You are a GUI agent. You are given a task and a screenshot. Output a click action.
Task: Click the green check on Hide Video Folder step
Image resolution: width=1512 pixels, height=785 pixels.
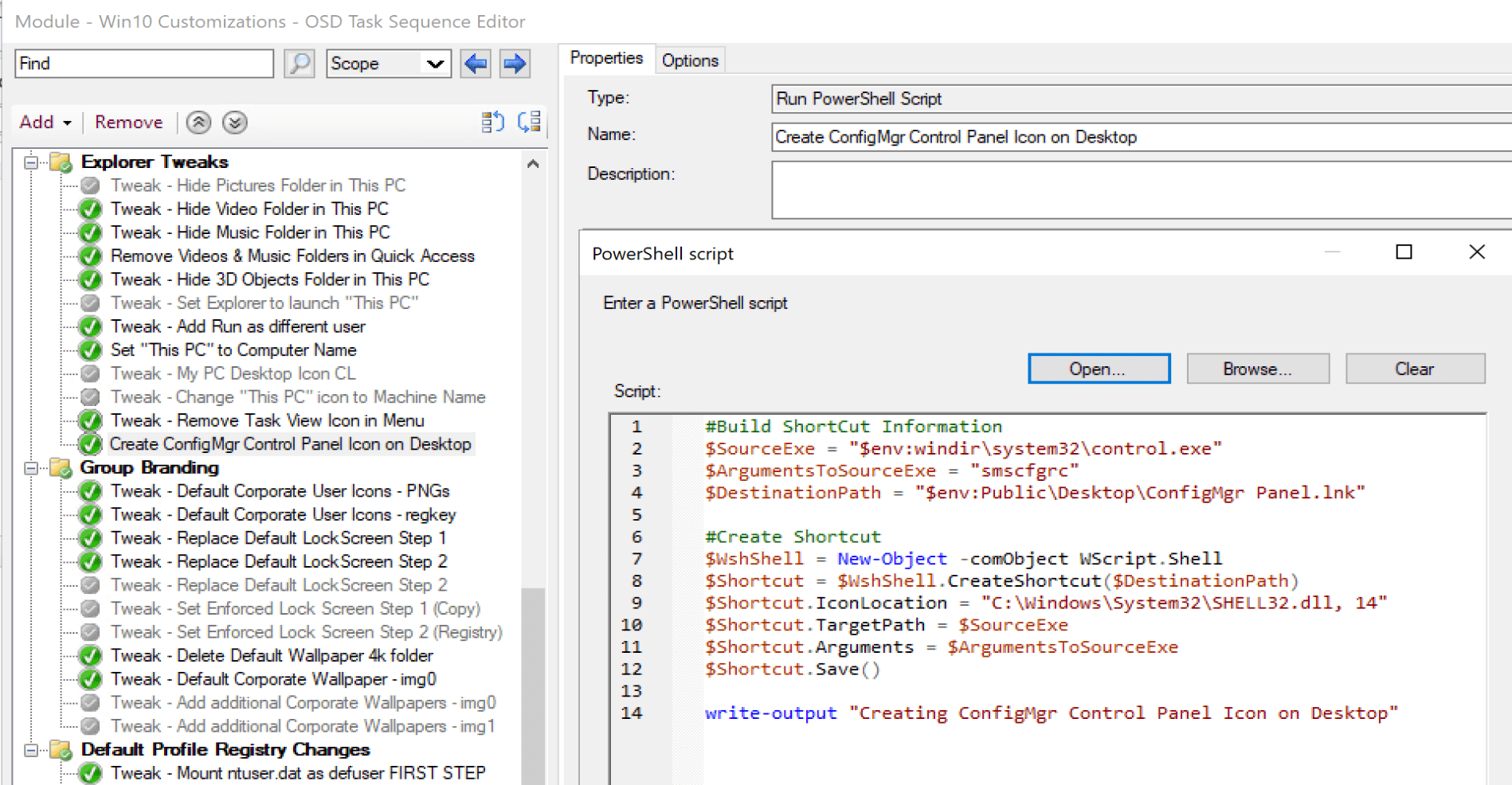click(89, 209)
